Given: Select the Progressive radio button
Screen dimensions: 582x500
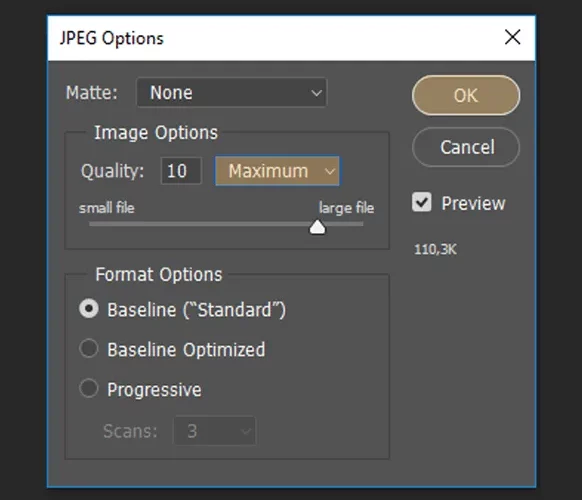Looking at the screenshot, I should point(89,389).
